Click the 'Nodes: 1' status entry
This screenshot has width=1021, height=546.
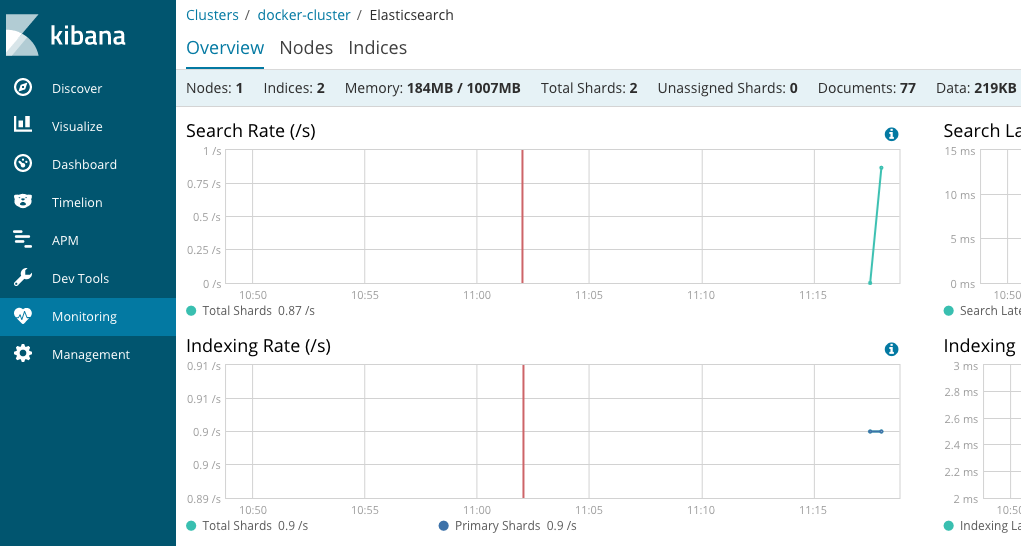[x=214, y=88]
